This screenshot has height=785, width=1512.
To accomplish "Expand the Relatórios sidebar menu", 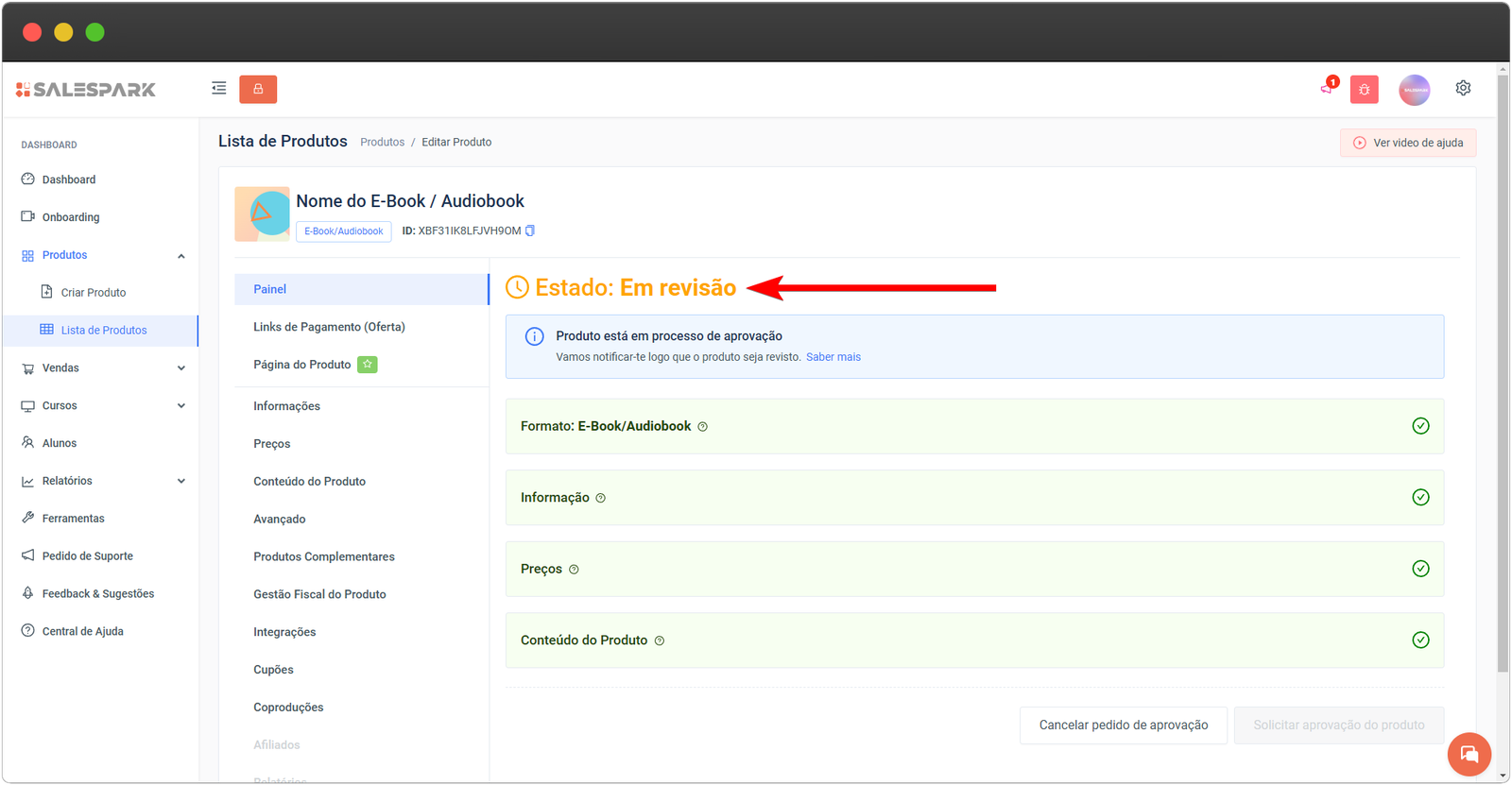I will pos(180,481).
